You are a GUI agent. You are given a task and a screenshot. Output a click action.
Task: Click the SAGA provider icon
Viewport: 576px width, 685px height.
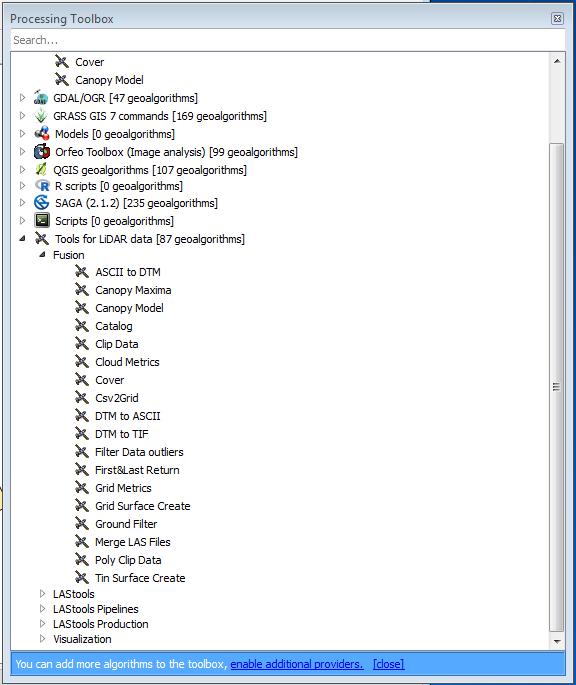pos(42,203)
